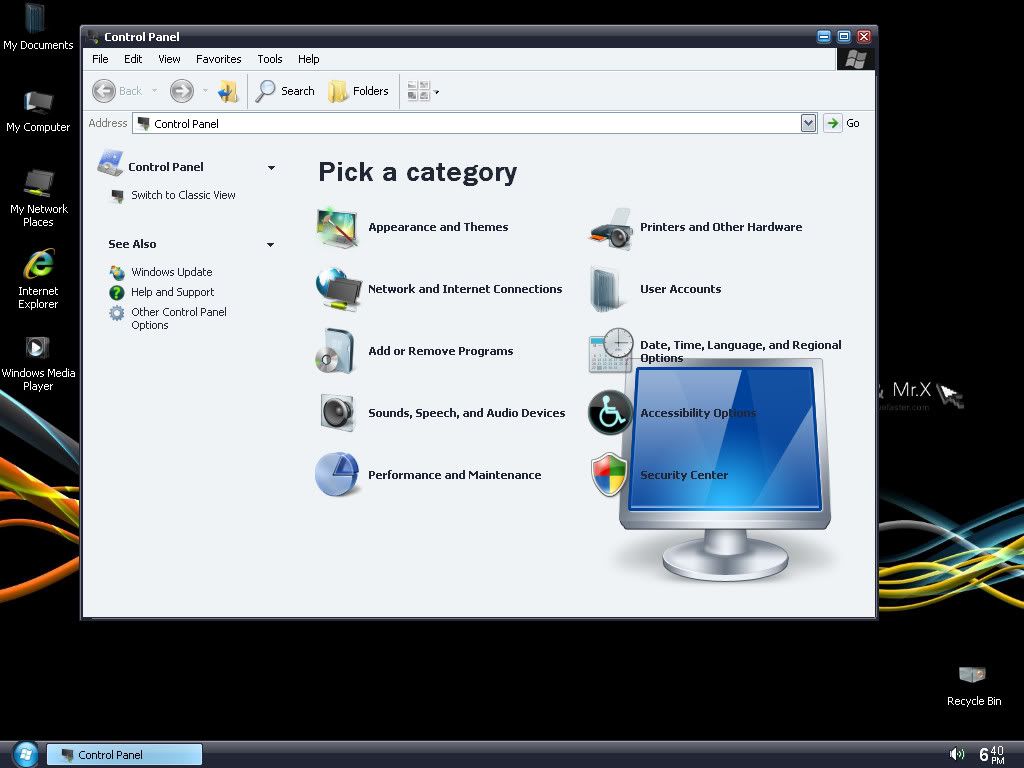Open the Date, Time, Language clock icon
The image size is (1024, 768).
click(611, 351)
